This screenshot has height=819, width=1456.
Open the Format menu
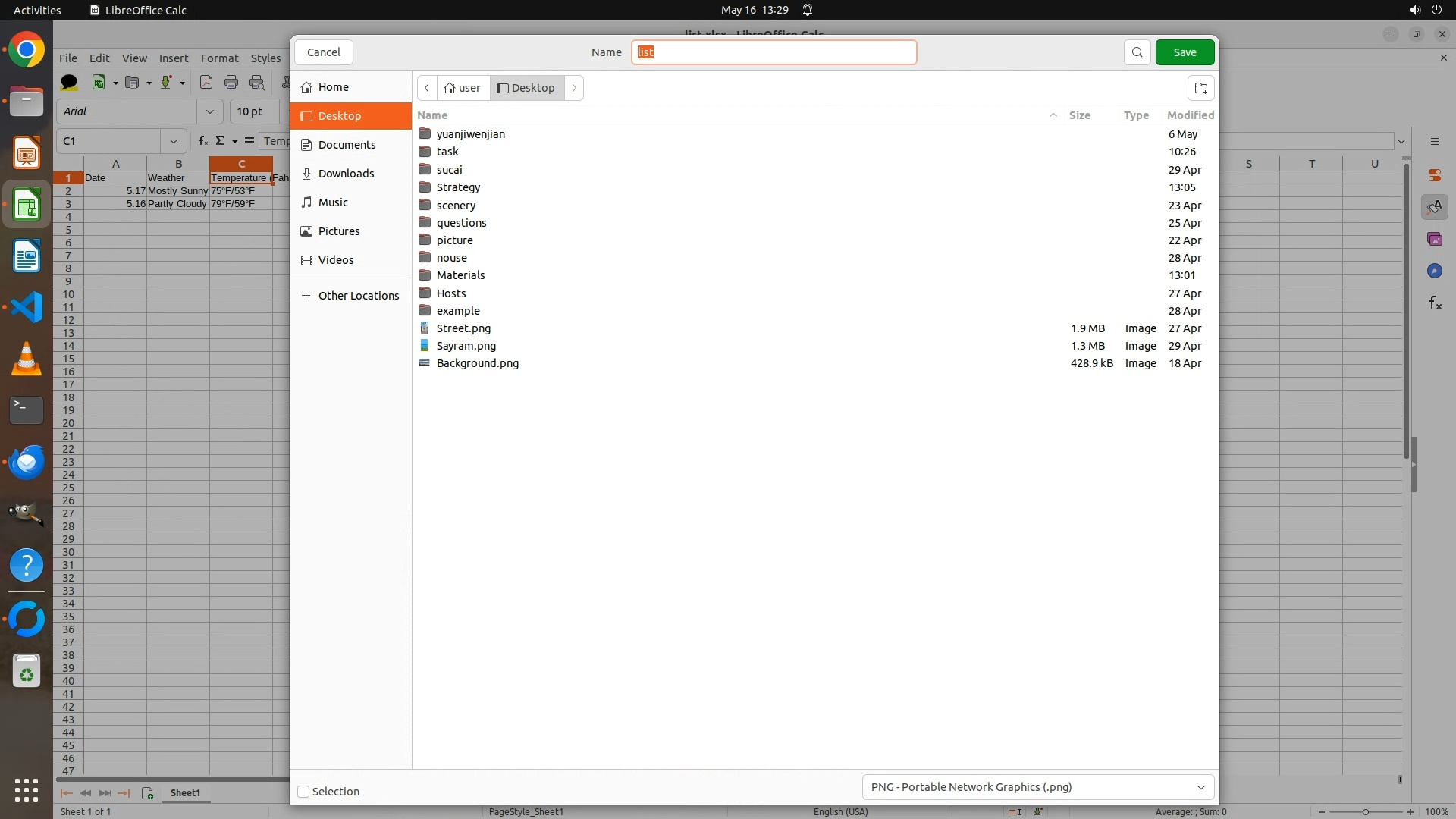tap(219, 58)
